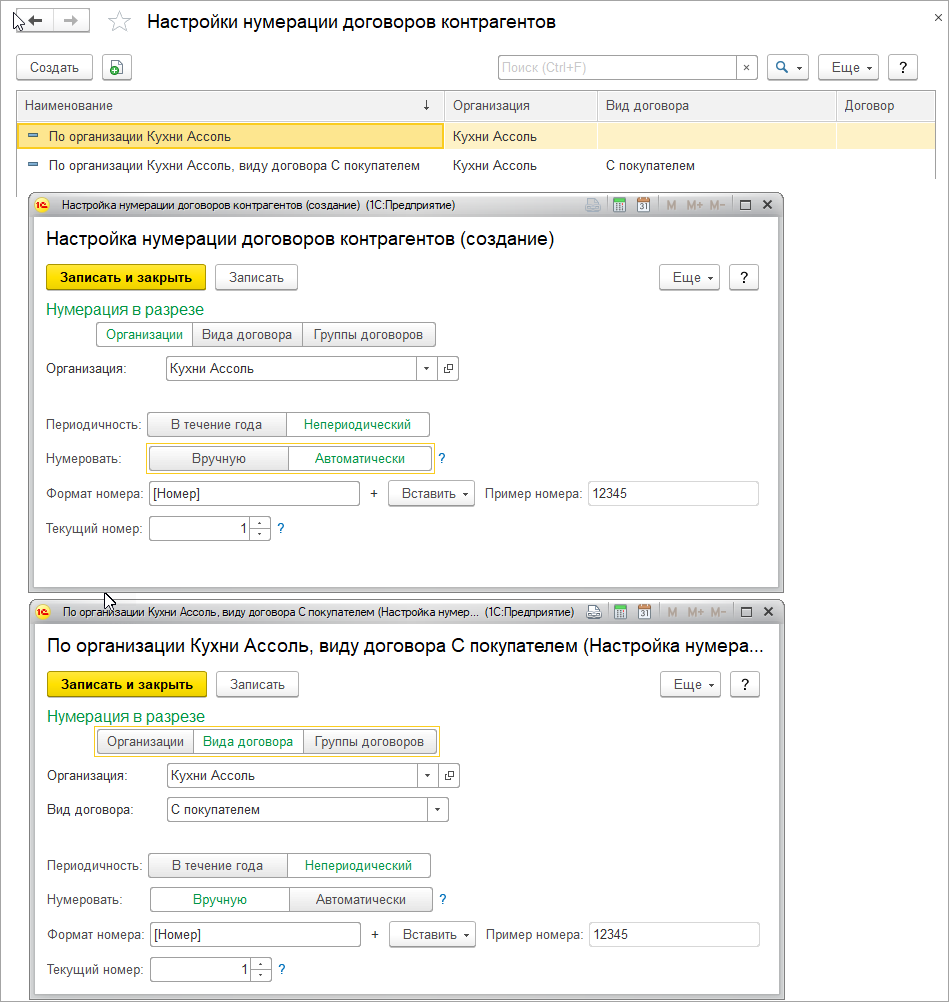Open help in the С покупателем window
This screenshot has height=1002, width=949.
(745, 684)
